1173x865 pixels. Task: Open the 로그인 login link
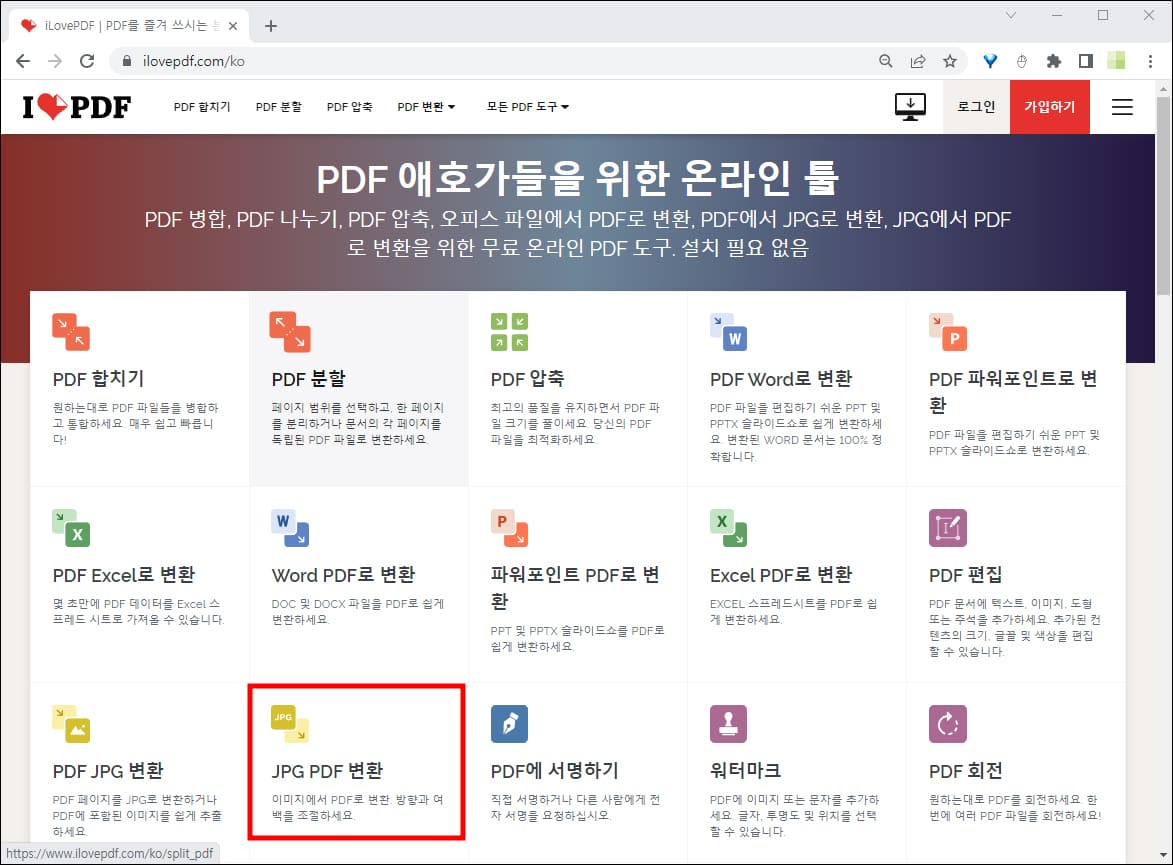pyautogui.click(x=975, y=106)
